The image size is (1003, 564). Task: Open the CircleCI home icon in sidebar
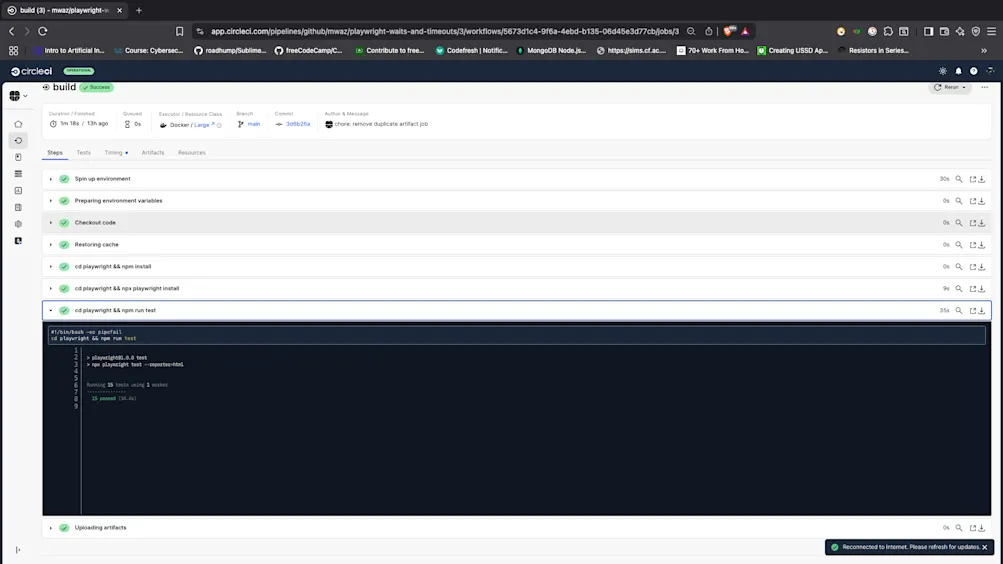click(x=18, y=124)
